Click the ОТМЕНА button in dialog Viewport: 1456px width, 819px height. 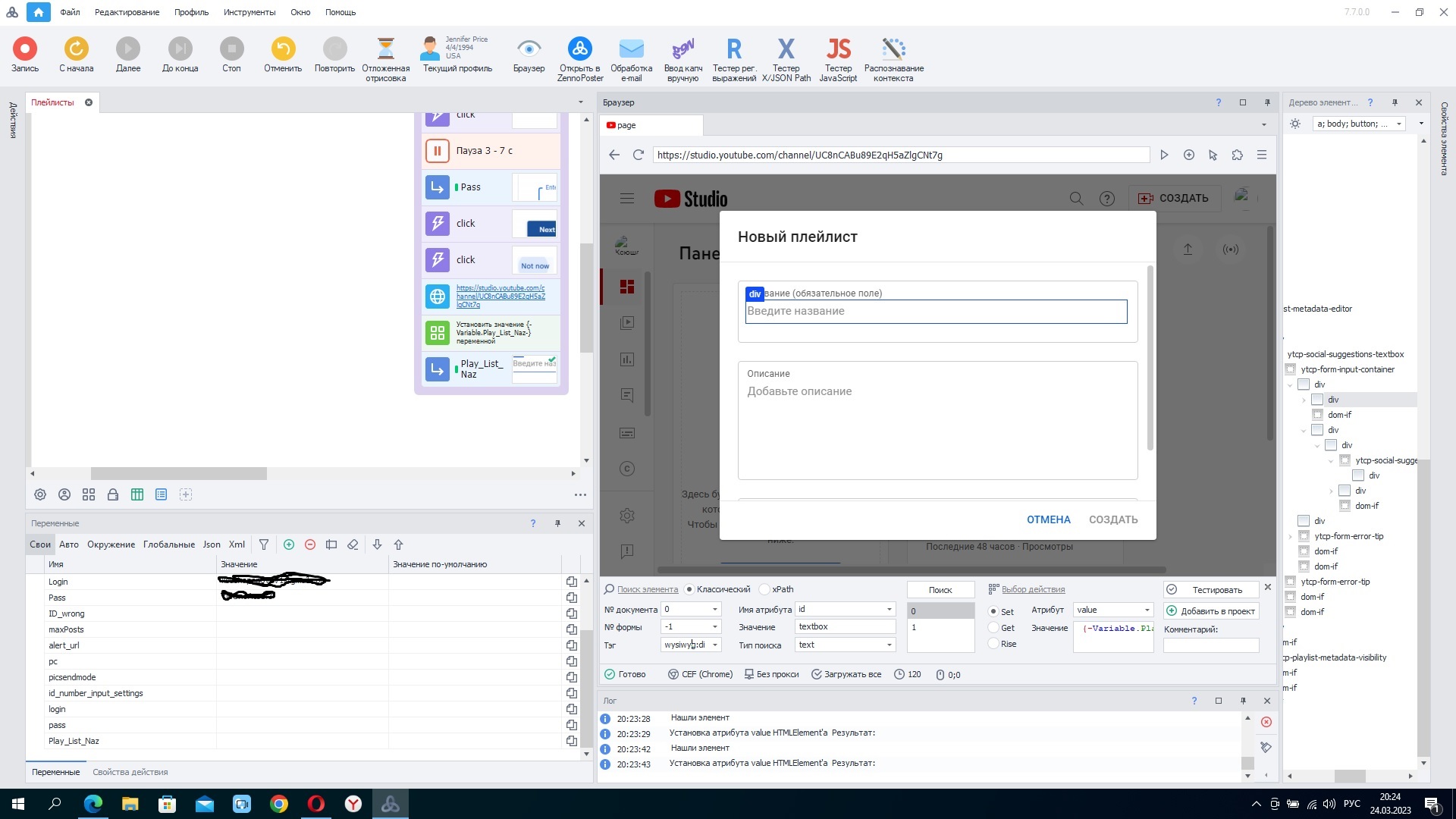pos(1048,519)
